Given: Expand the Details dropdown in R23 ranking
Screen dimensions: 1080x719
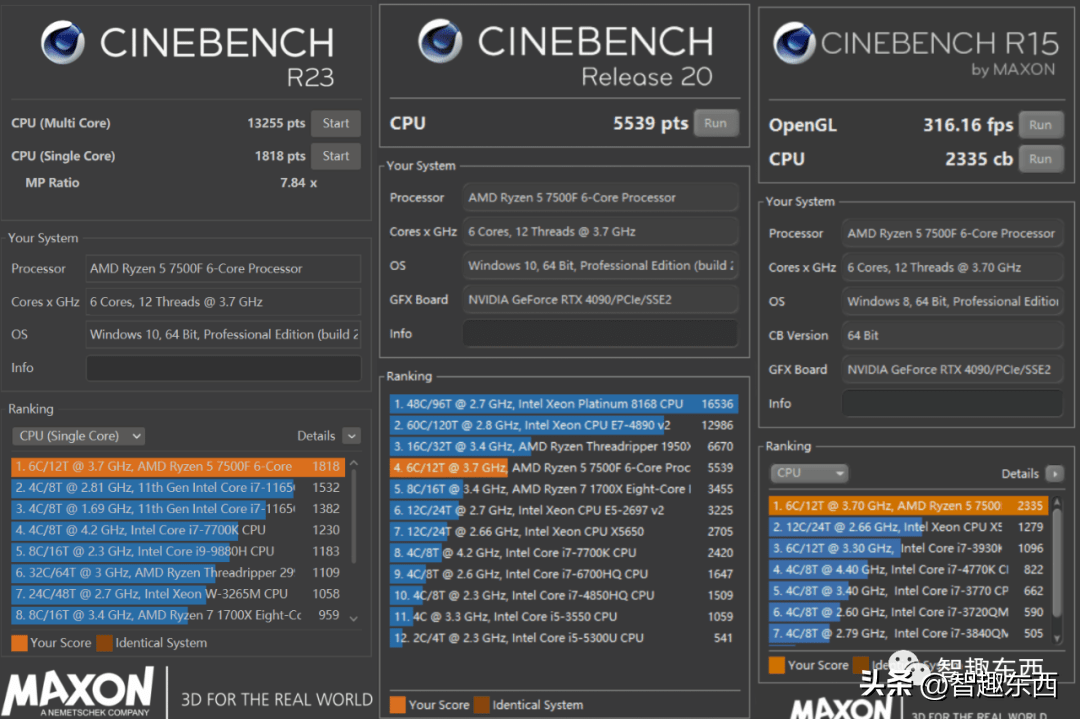Looking at the screenshot, I should point(351,436).
